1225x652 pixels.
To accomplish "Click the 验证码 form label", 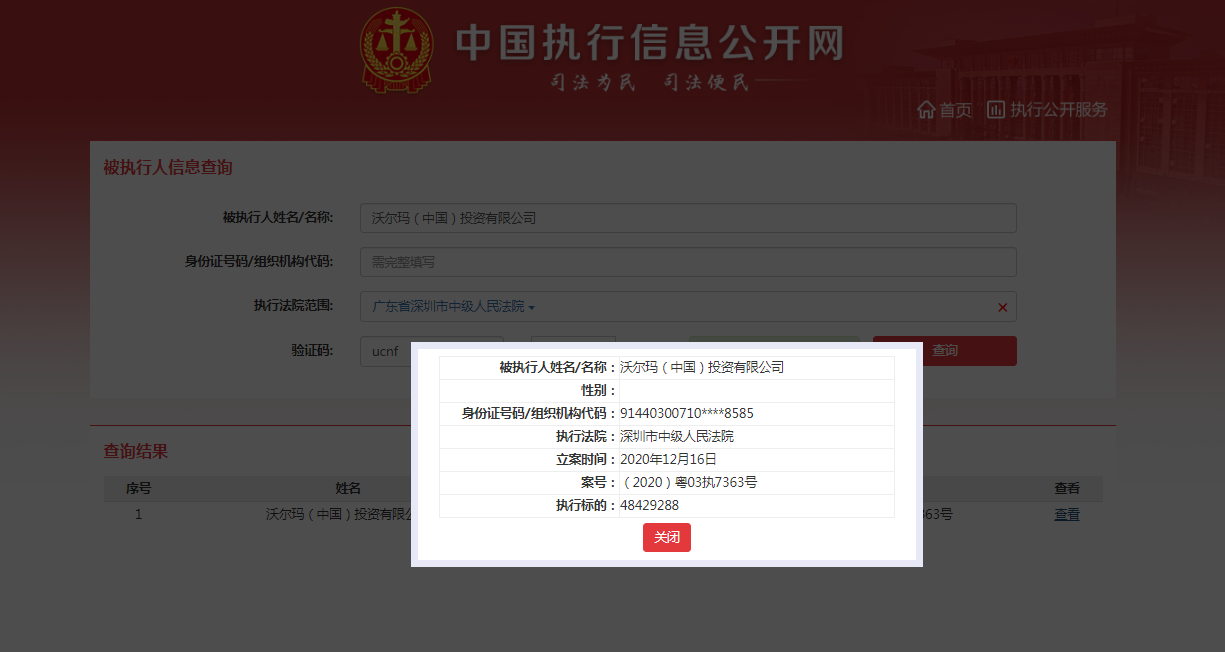I will 312,350.
